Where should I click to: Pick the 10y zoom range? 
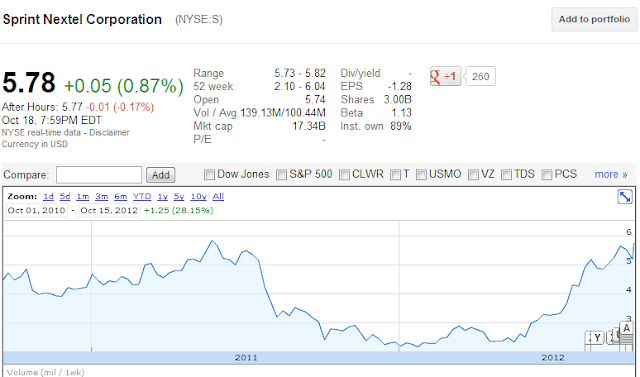198,197
